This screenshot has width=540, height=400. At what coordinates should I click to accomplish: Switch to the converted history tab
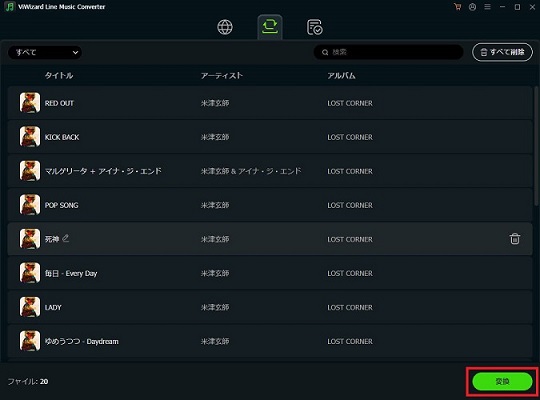click(314, 27)
